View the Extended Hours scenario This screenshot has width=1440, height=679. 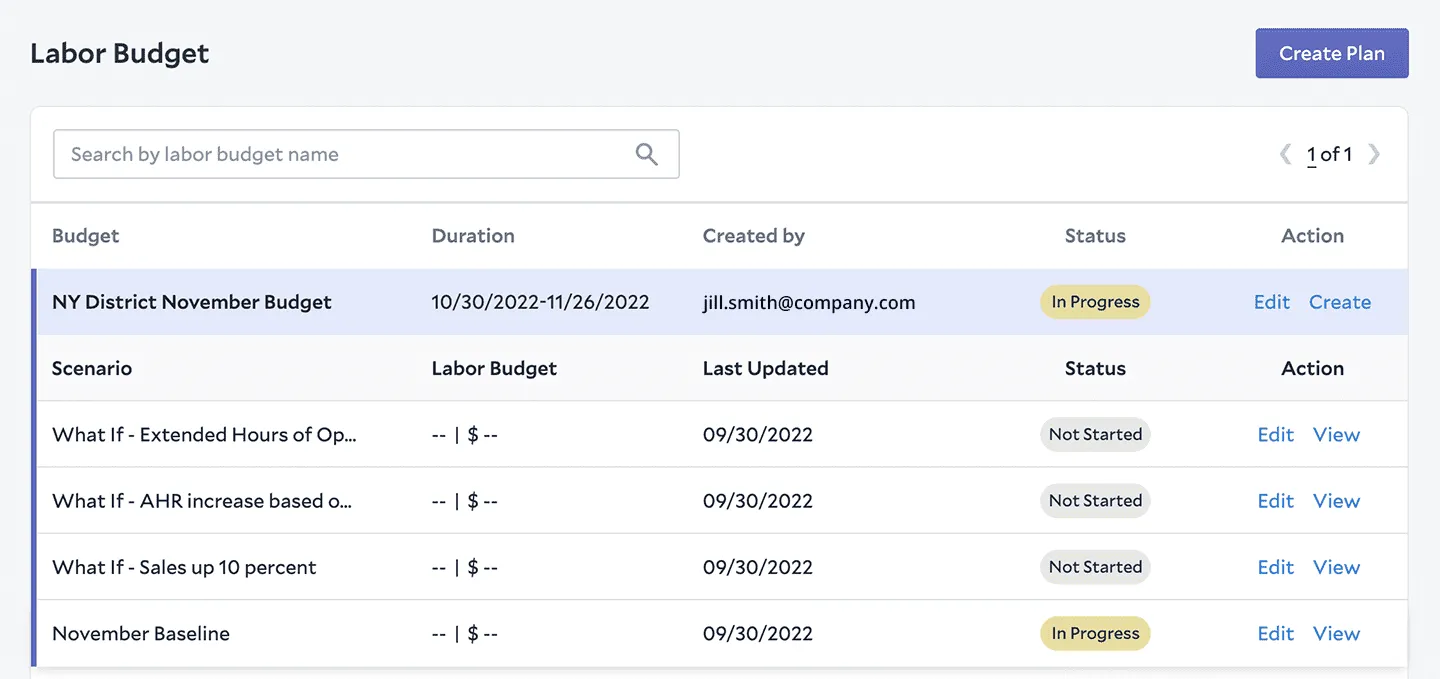tap(1336, 434)
